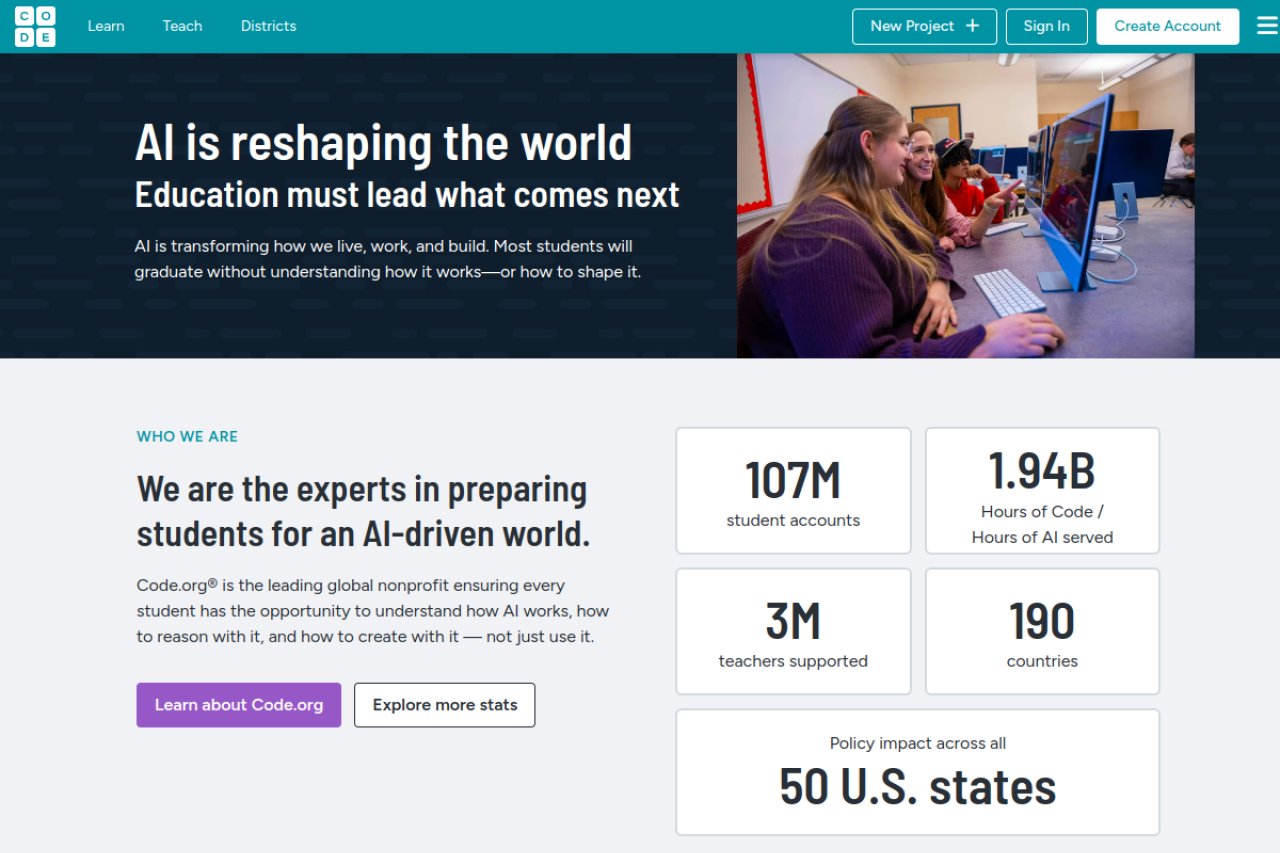Viewport: 1280px width, 853px height.
Task: Click the 50 U.S. states policy card
Action: (x=917, y=772)
